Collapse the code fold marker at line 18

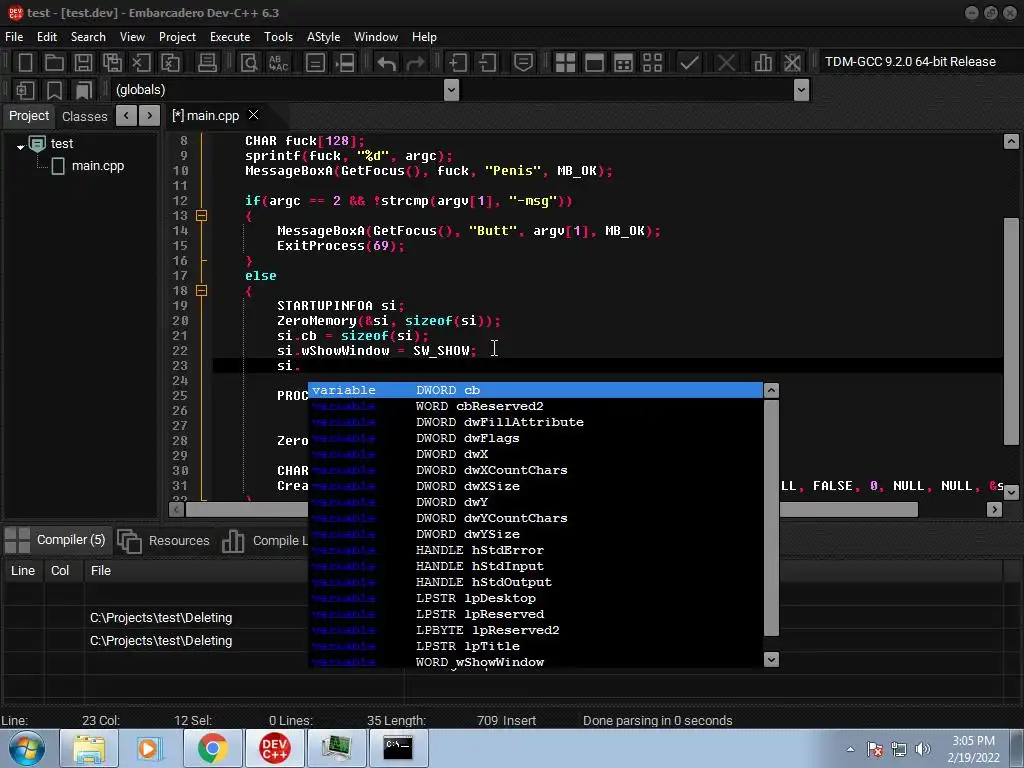[201, 291]
